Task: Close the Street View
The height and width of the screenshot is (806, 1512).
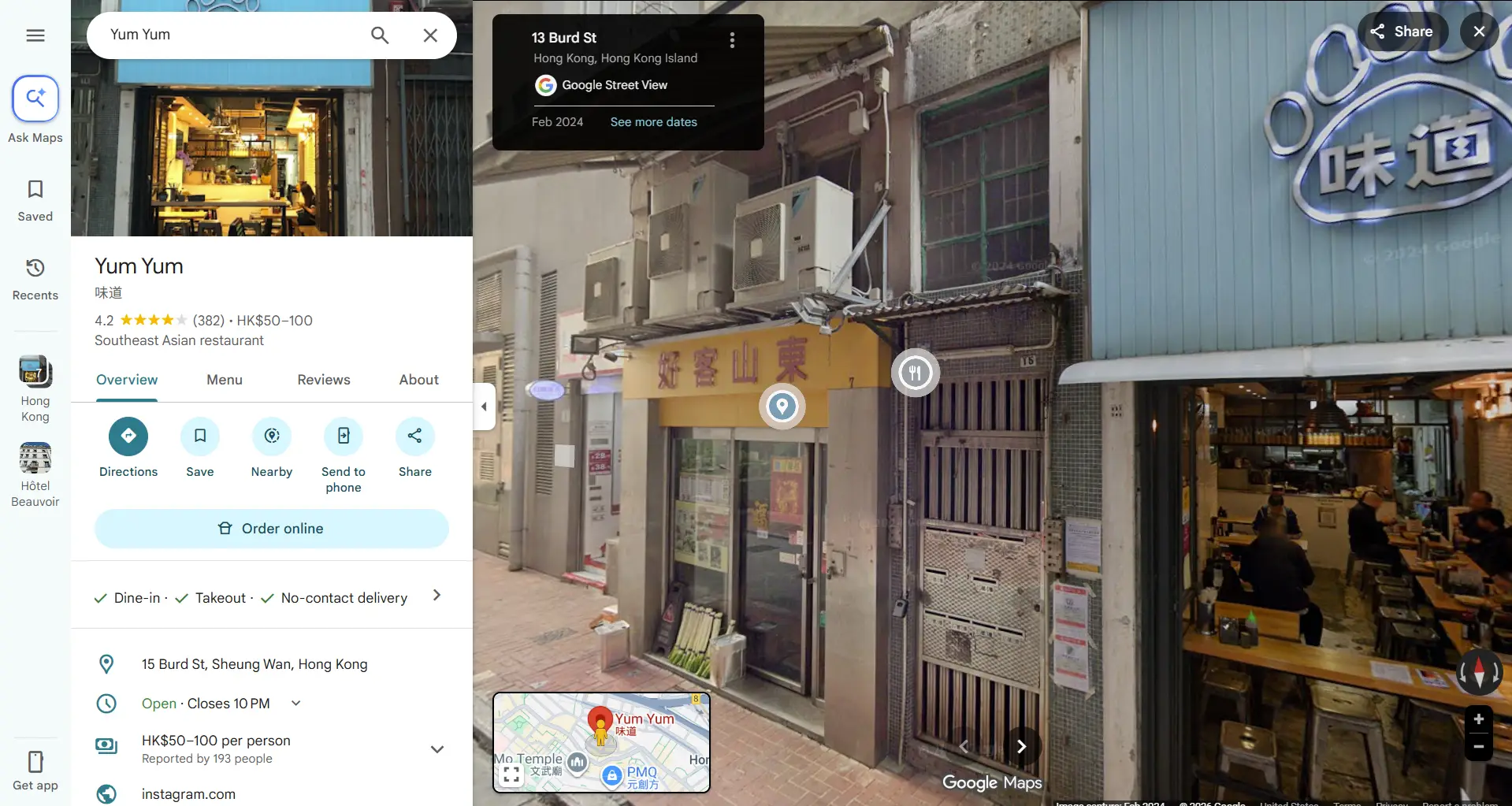Action: [x=1479, y=32]
